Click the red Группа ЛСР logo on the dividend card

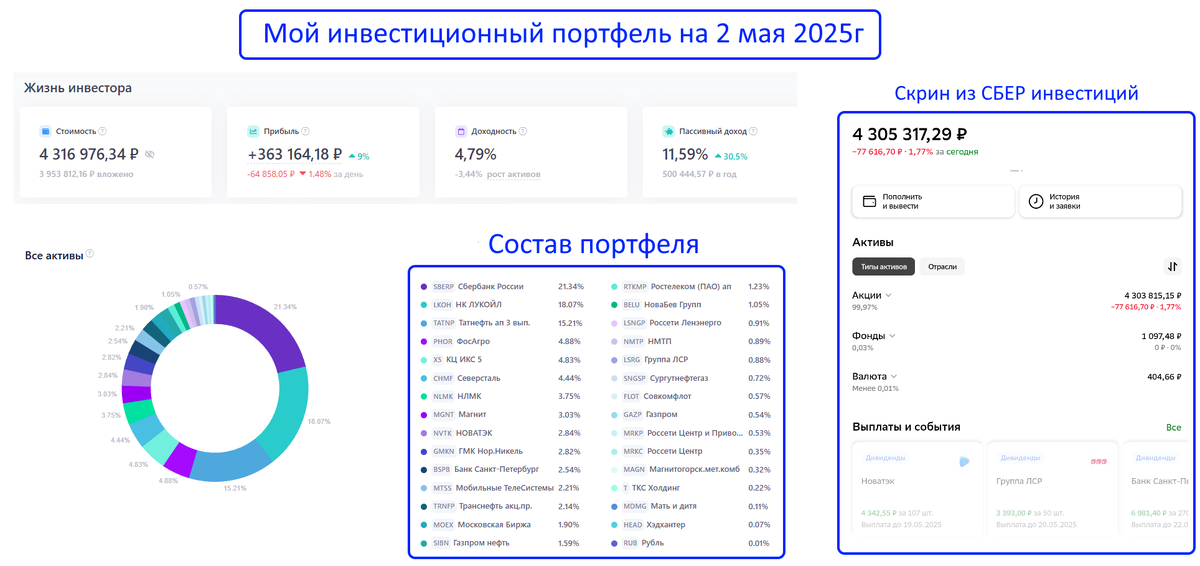(1099, 461)
